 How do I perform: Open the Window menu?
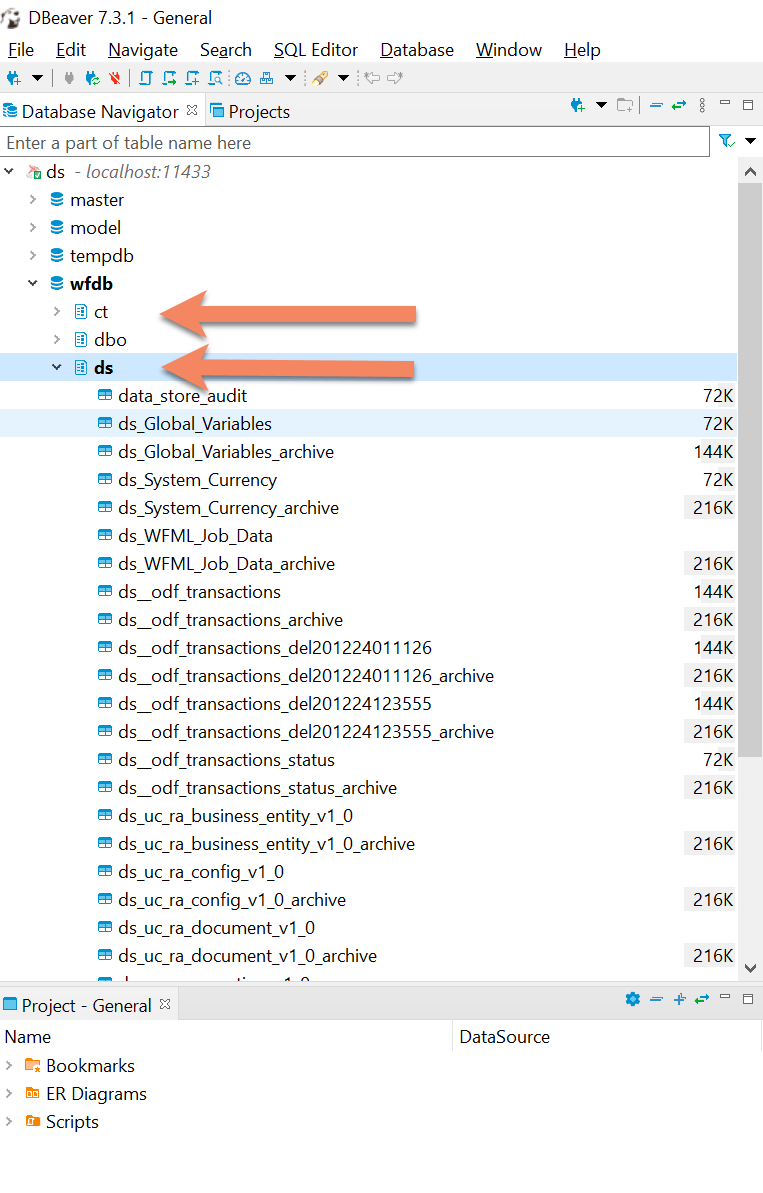click(x=509, y=50)
